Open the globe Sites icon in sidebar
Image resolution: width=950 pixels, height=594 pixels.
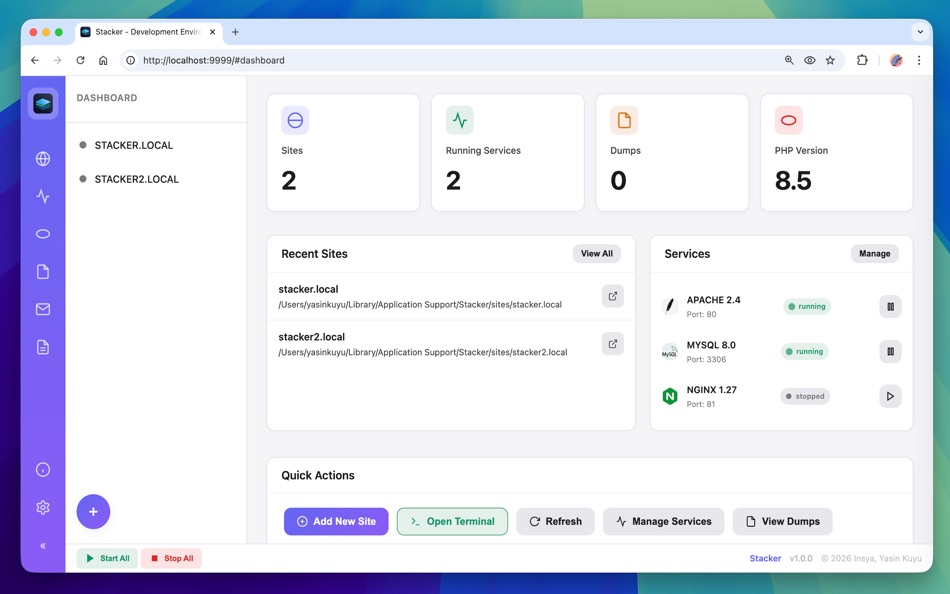coord(42,158)
